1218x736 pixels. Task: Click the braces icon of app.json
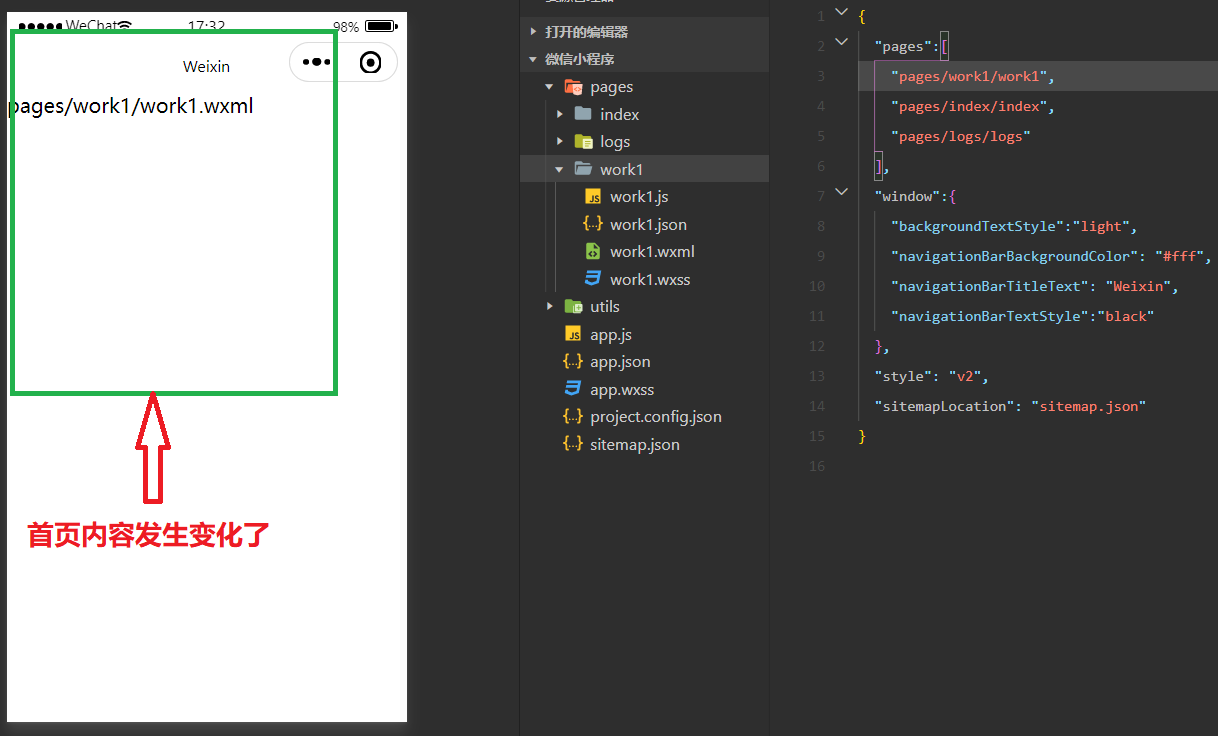click(x=573, y=362)
